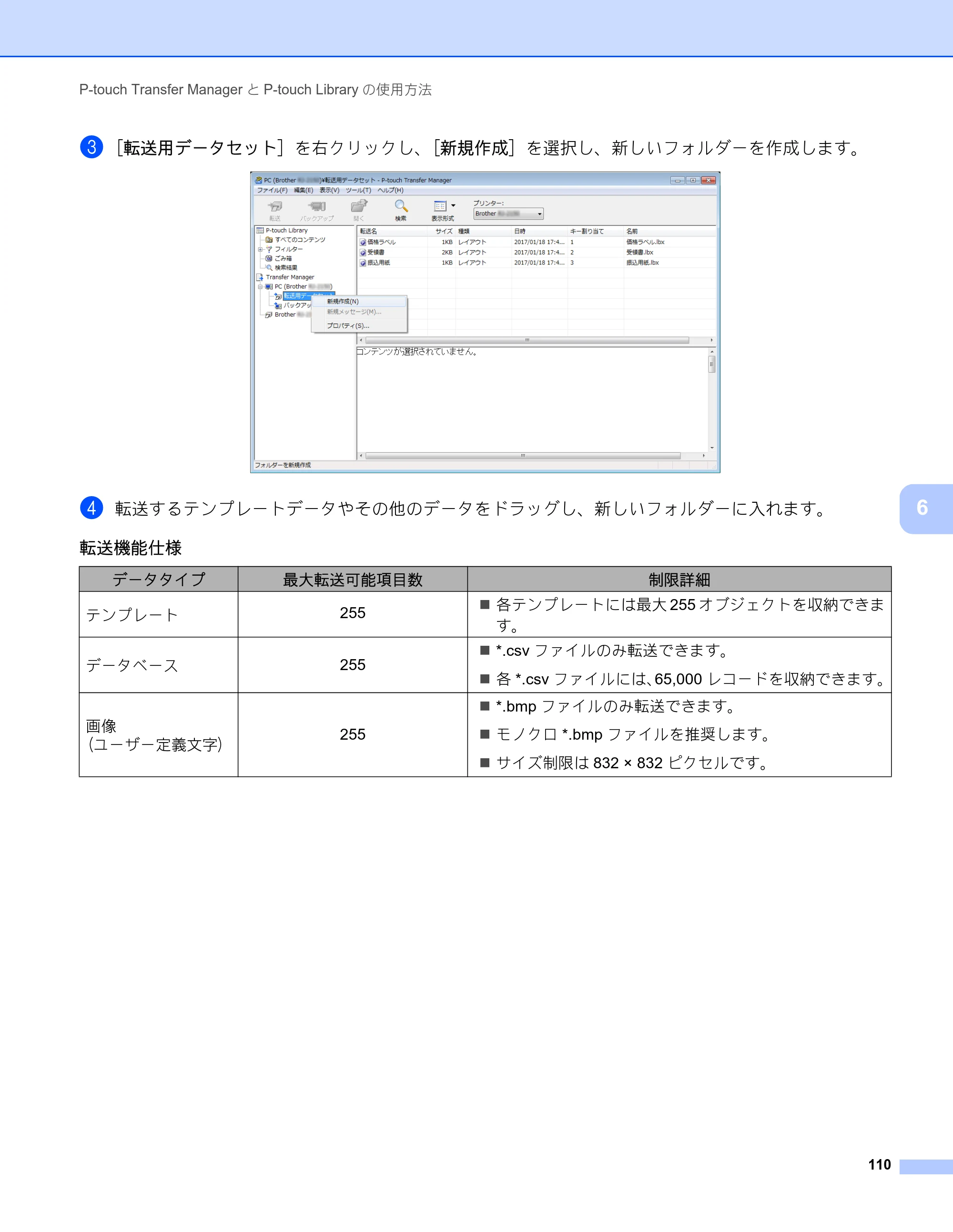Open the 表示形式 dropdown arrow
953x1232 pixels.
pyautogui.click(x=453, y=206)
